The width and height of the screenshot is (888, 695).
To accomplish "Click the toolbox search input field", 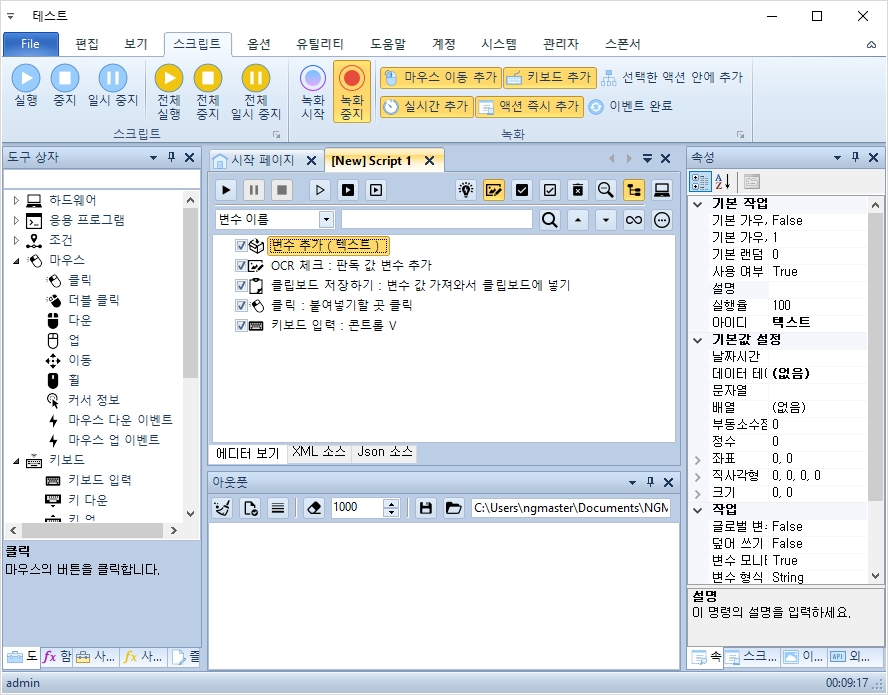I will (102, 180).
